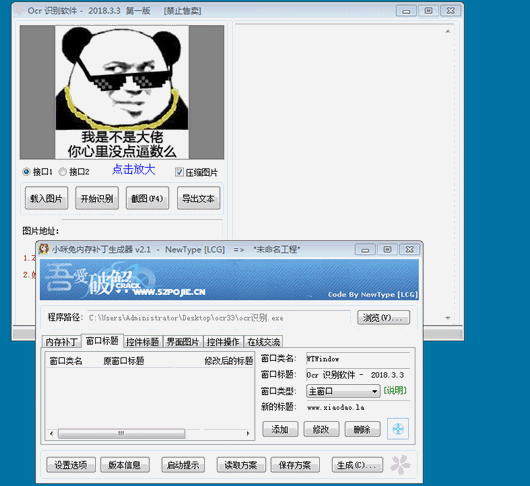
Task: Click the pink flower icon
Action: click(x=400, y=465)
